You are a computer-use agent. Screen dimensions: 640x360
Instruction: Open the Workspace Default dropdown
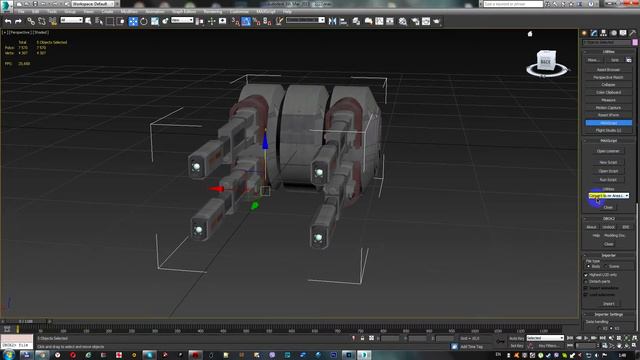[93, 4]
